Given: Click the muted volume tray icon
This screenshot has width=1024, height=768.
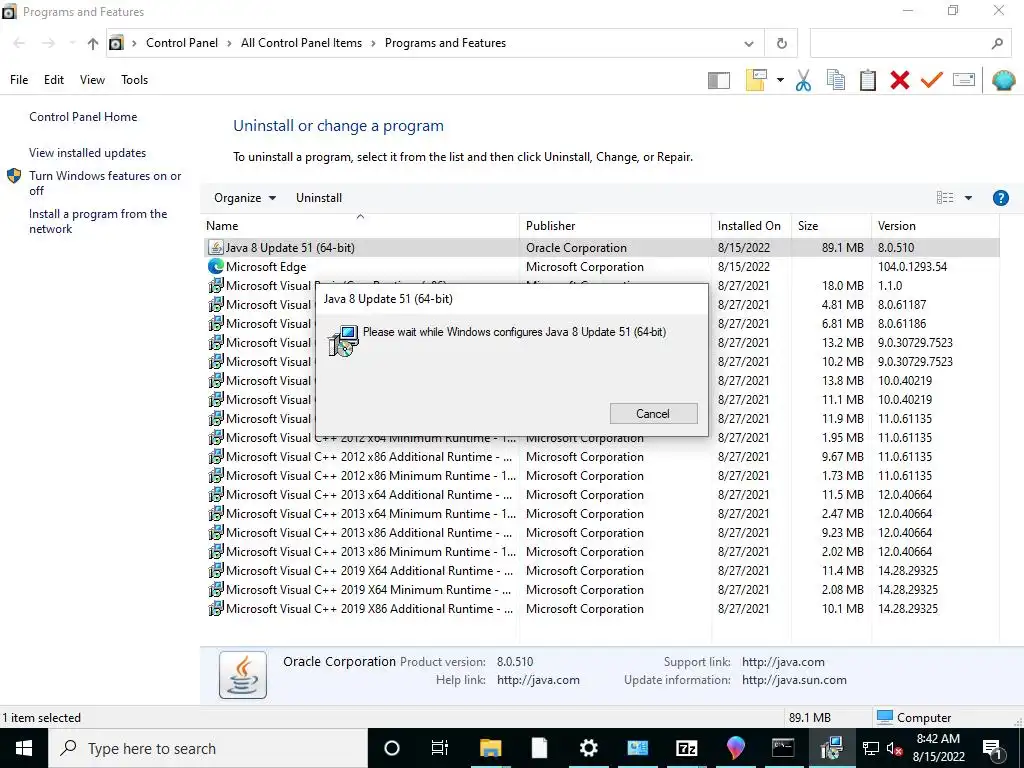Looking at the screenshot, I should coord(895,749).
